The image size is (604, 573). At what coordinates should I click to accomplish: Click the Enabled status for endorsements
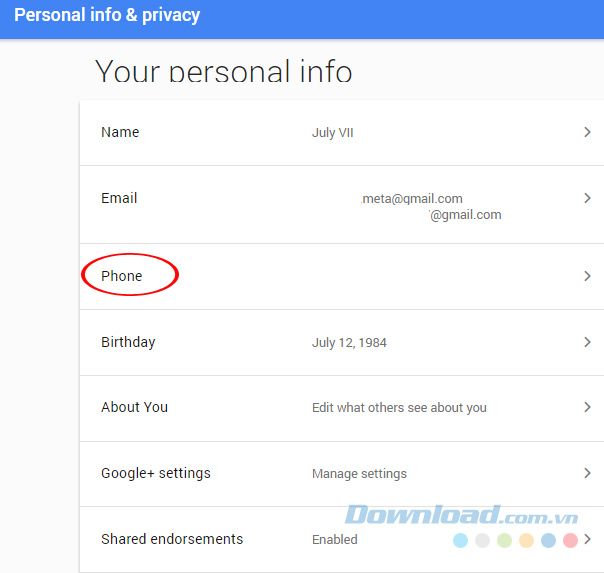[x=334, y=540]
